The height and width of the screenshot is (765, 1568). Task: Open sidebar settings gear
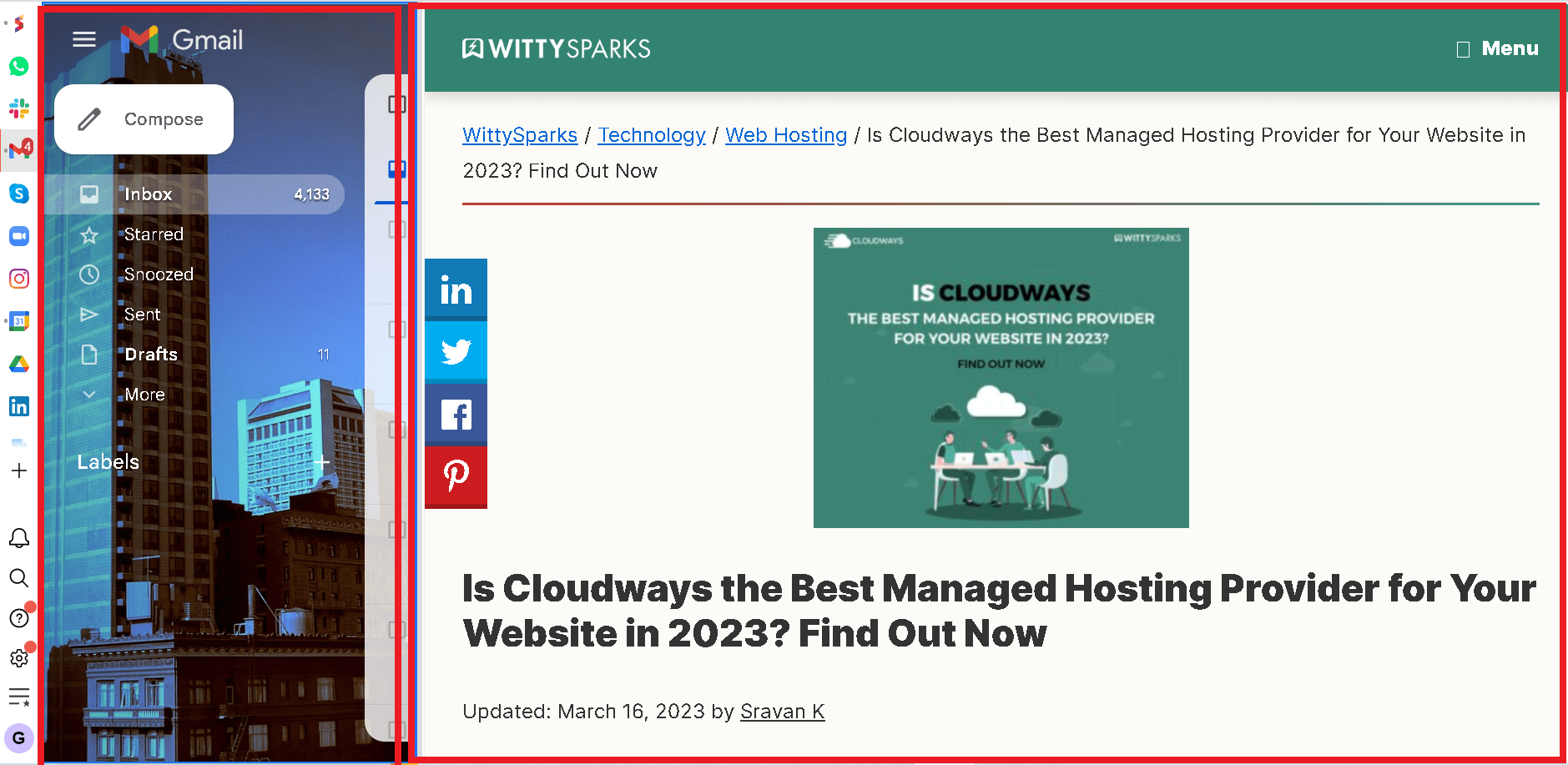tap(18, 658)
